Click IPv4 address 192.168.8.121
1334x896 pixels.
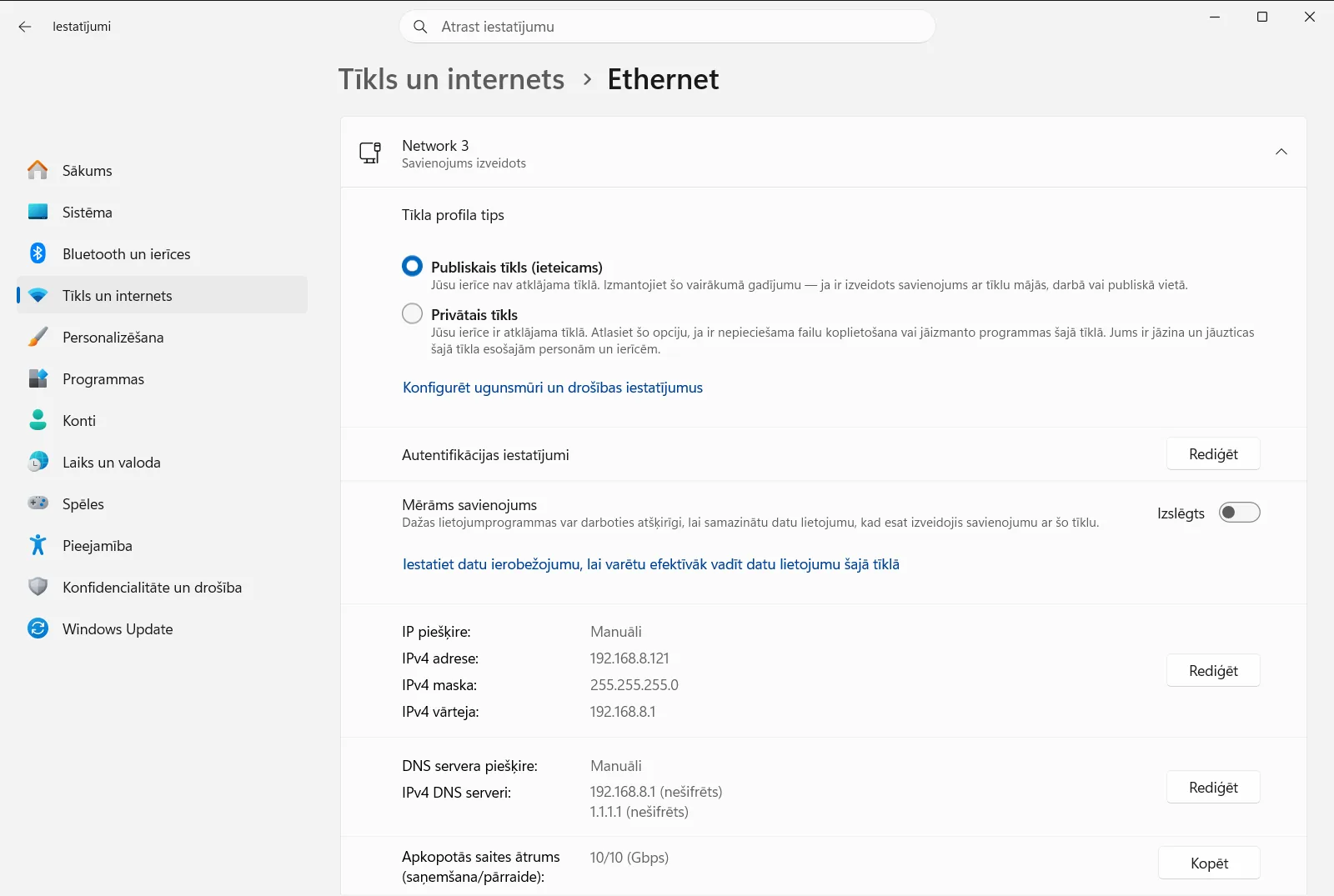click(629, 658)
